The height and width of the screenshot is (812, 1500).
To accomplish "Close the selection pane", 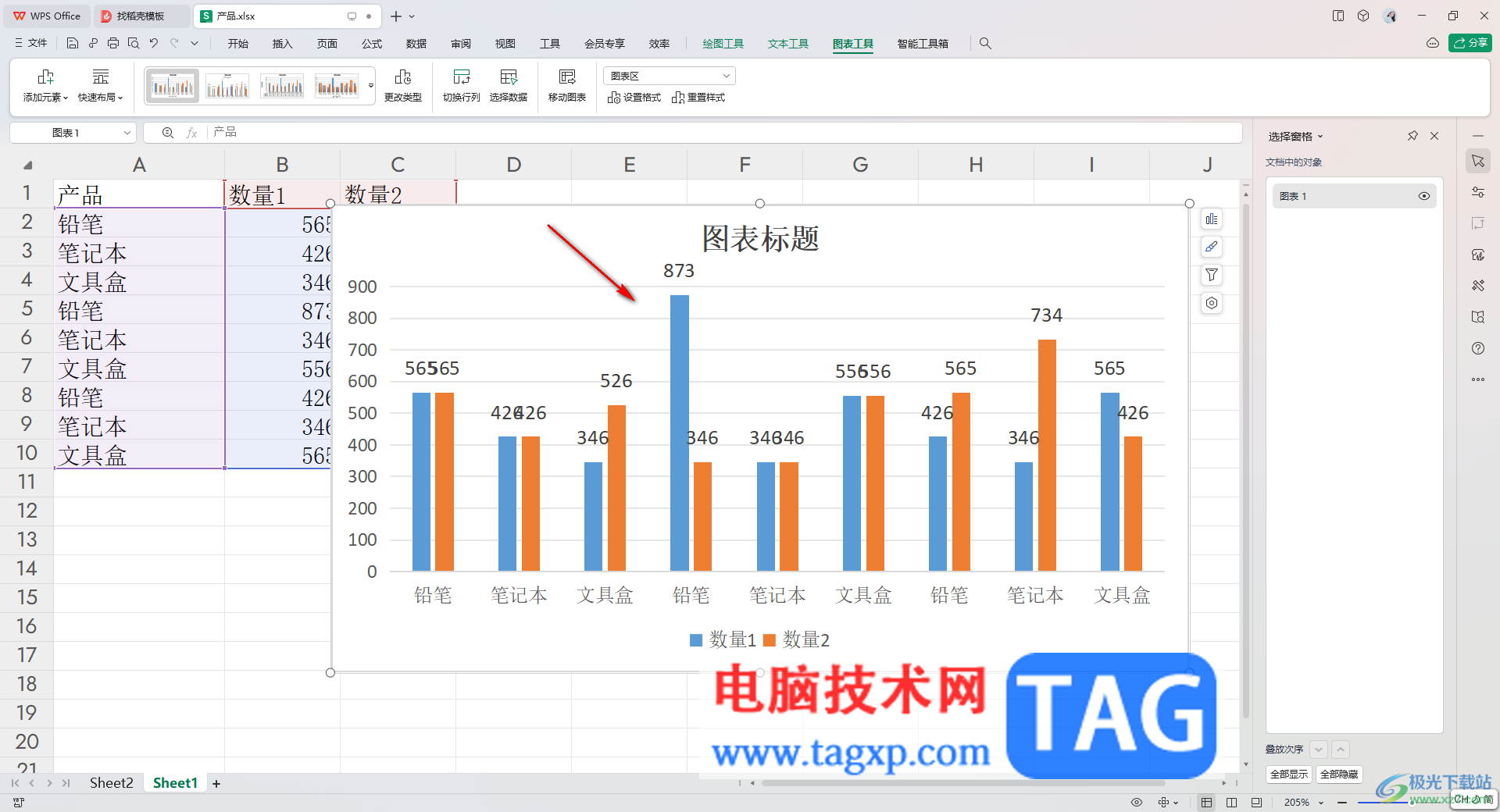I will coord(1434,136).
